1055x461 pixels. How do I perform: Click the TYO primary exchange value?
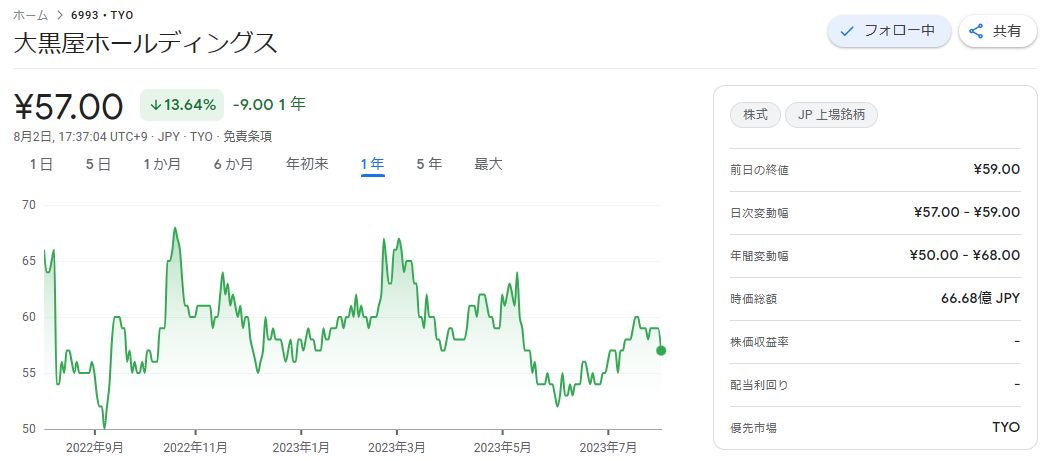[1006, 427]
